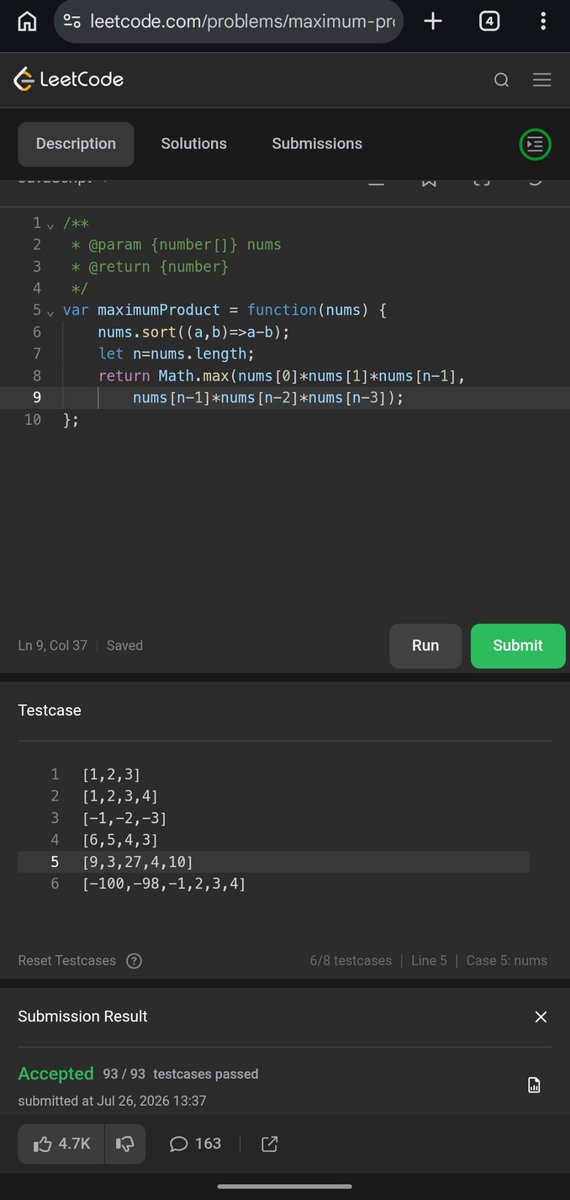Click the '@param {number[]} nums' comment line
The width and height of the screenshot is (570, 1200).
point(176,245)
